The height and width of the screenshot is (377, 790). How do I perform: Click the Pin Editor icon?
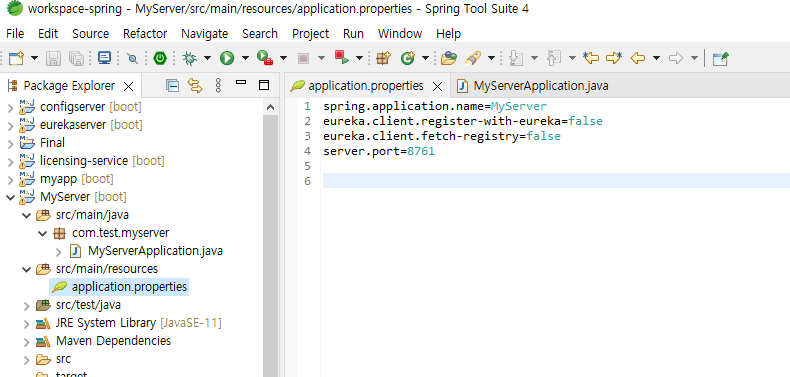pos(721,58)
